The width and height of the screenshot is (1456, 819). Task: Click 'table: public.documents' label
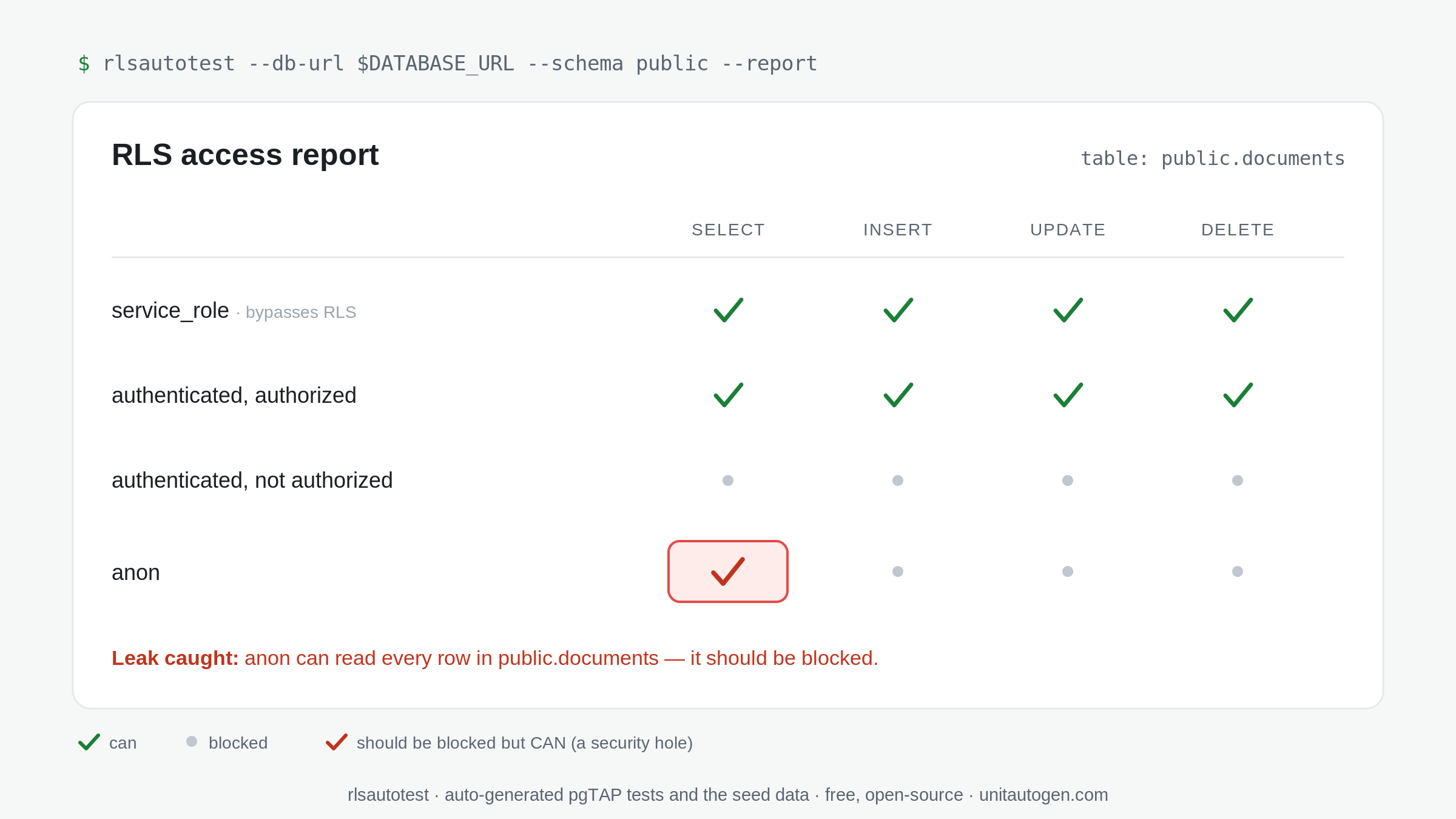(1213, 158)
